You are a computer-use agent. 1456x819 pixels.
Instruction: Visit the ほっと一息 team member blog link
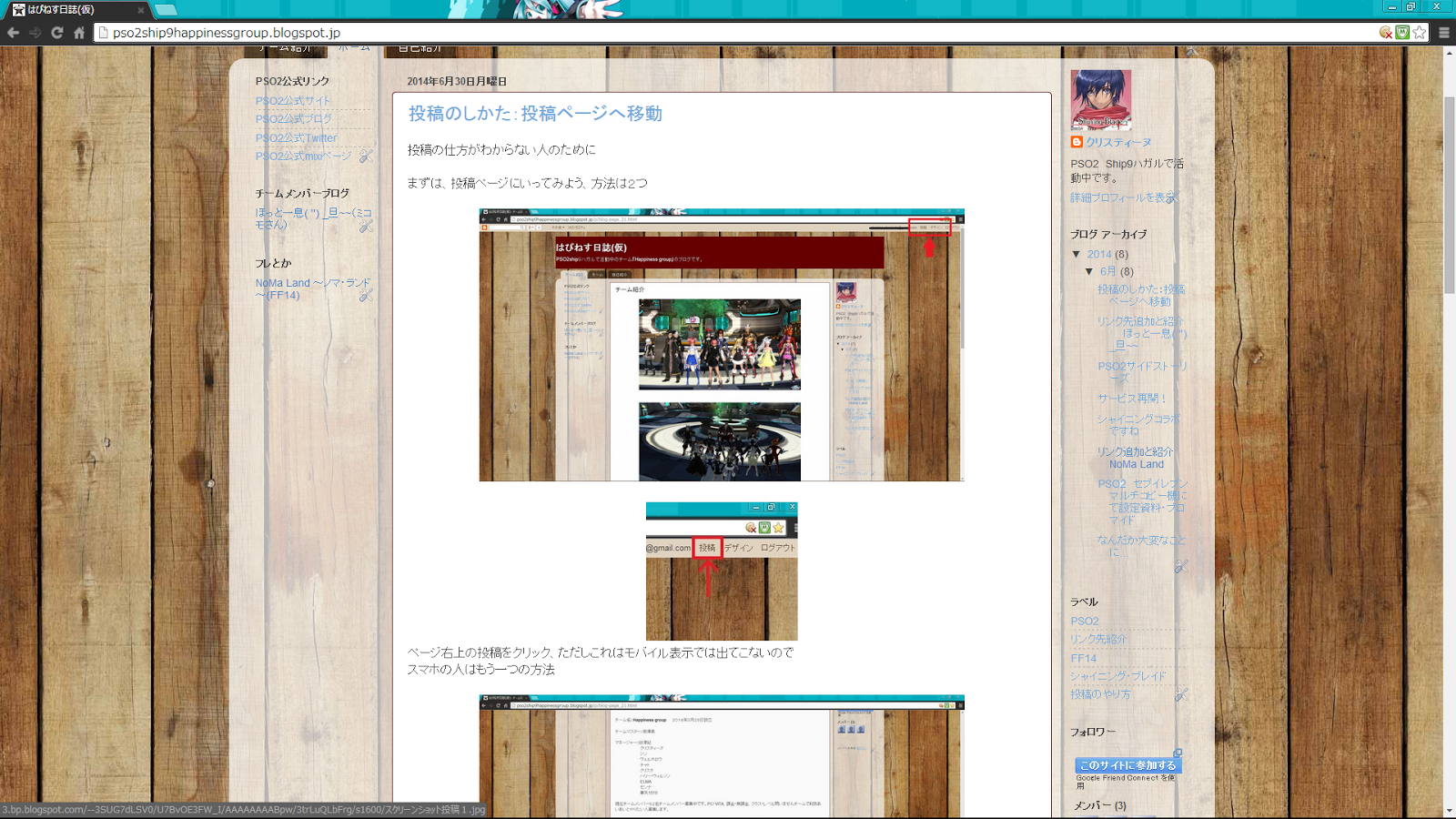[x=313, y=218]
